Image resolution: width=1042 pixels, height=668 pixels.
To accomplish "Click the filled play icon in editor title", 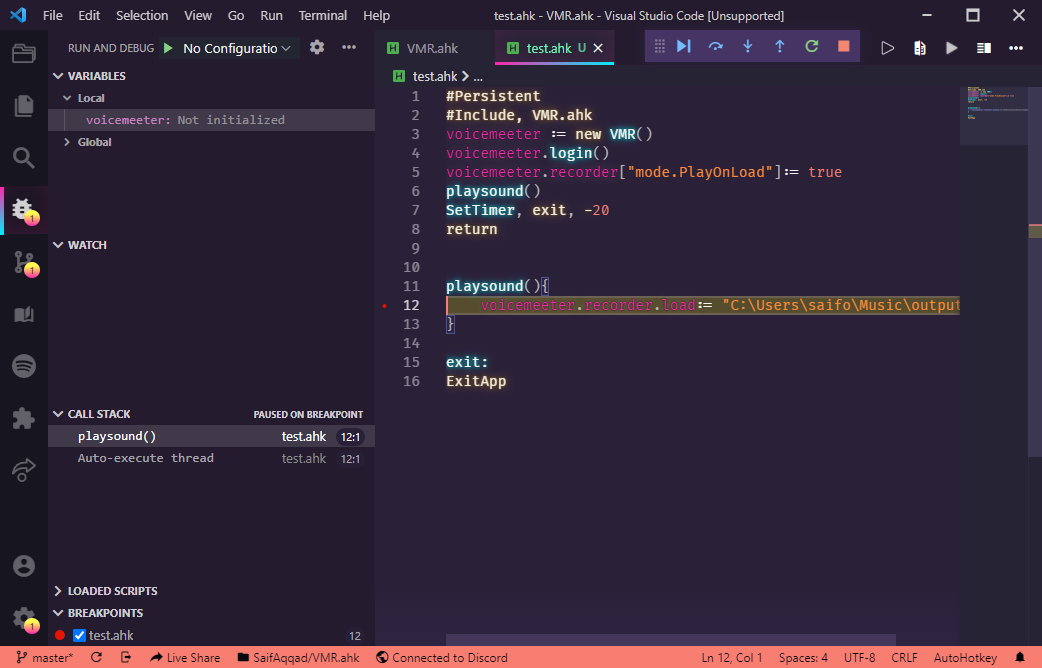I will [x=952, y=48].
